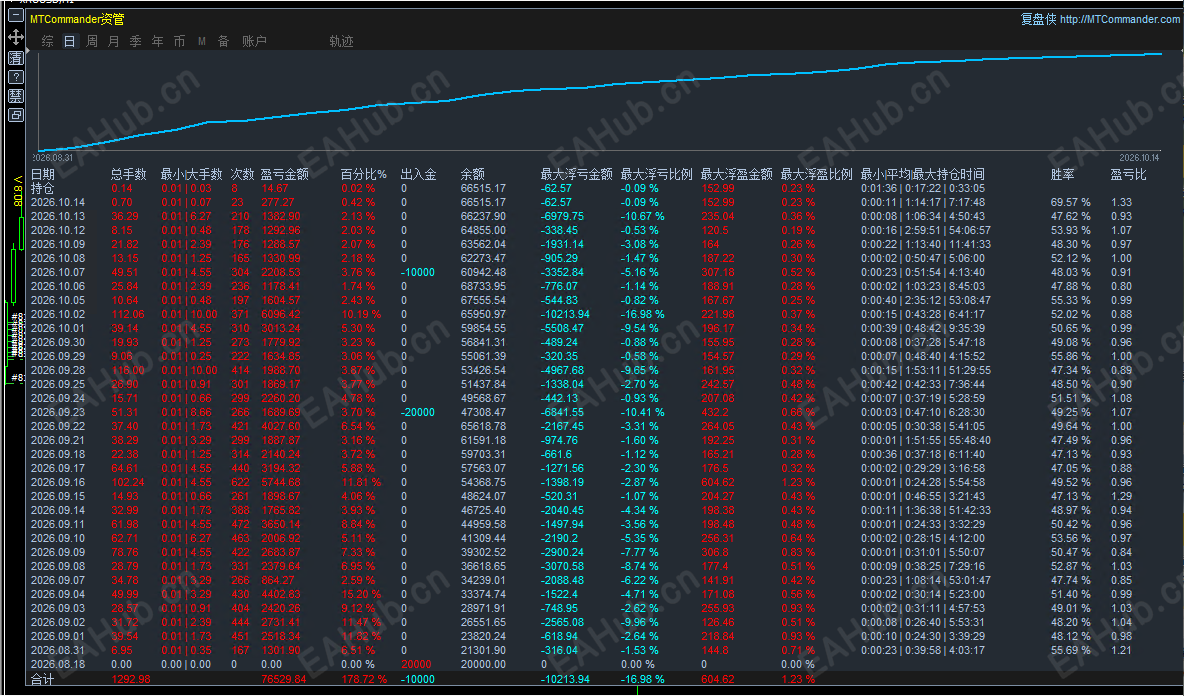
Task: Open the 账户 account tab
Action: 254,41
